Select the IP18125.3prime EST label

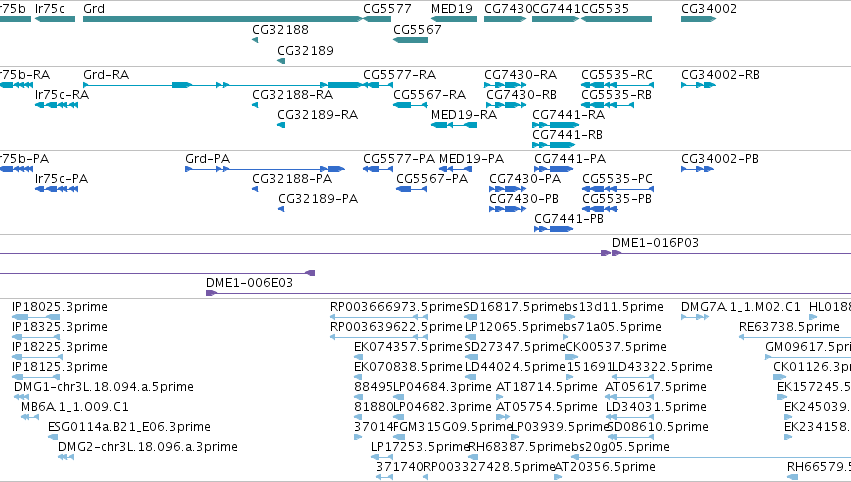(x=60, y=366)
